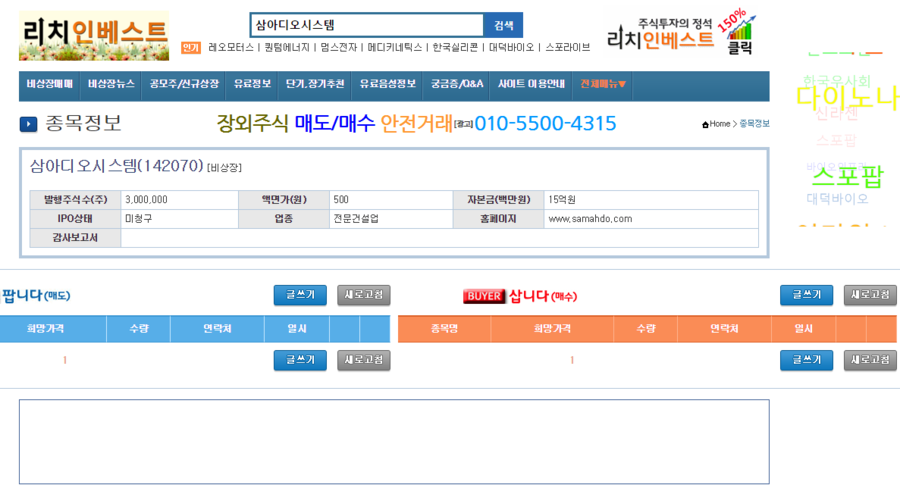Open the 유료정보 menu
Image resolution: width=900 pixels, height=485 pixels.
tap(252, 84)
